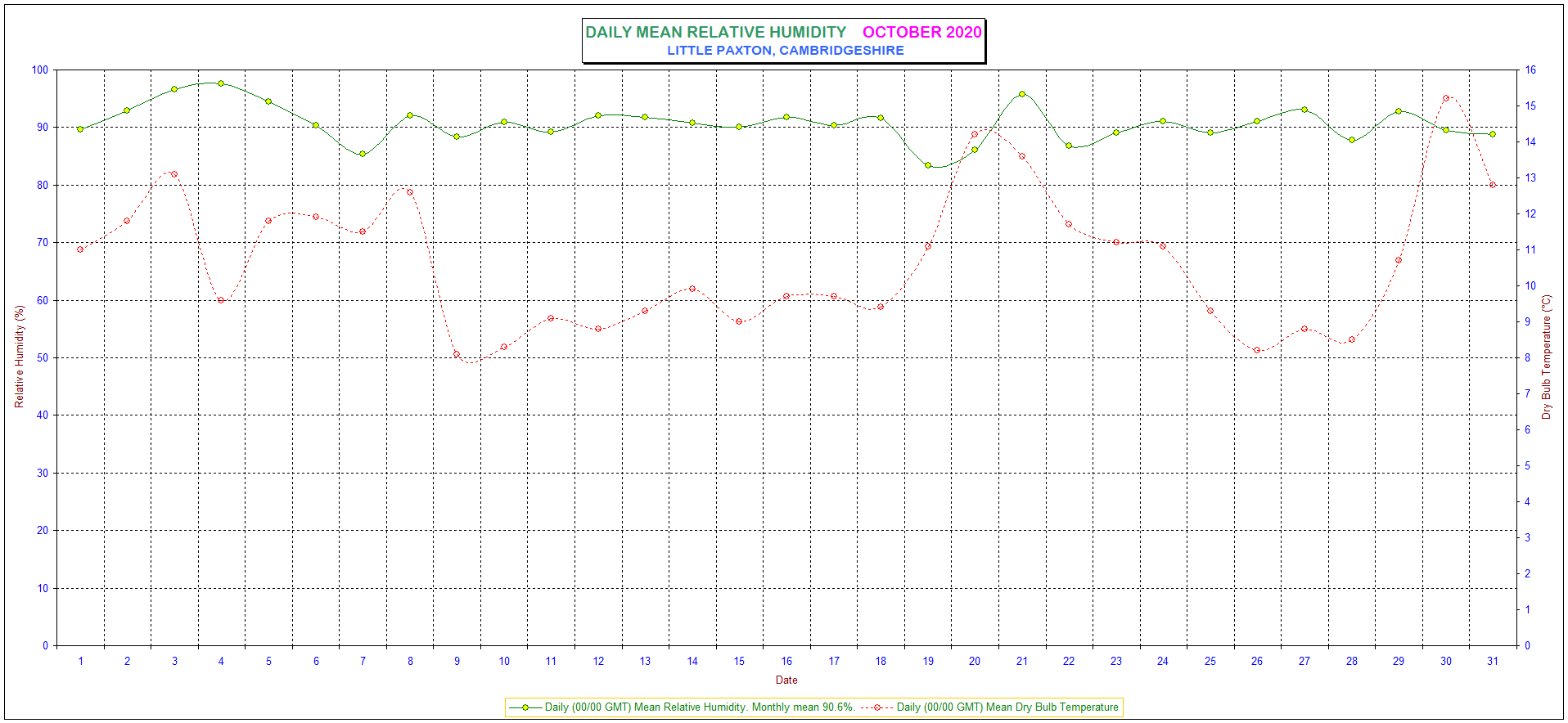Click the temperature data point on day 14

692,289
